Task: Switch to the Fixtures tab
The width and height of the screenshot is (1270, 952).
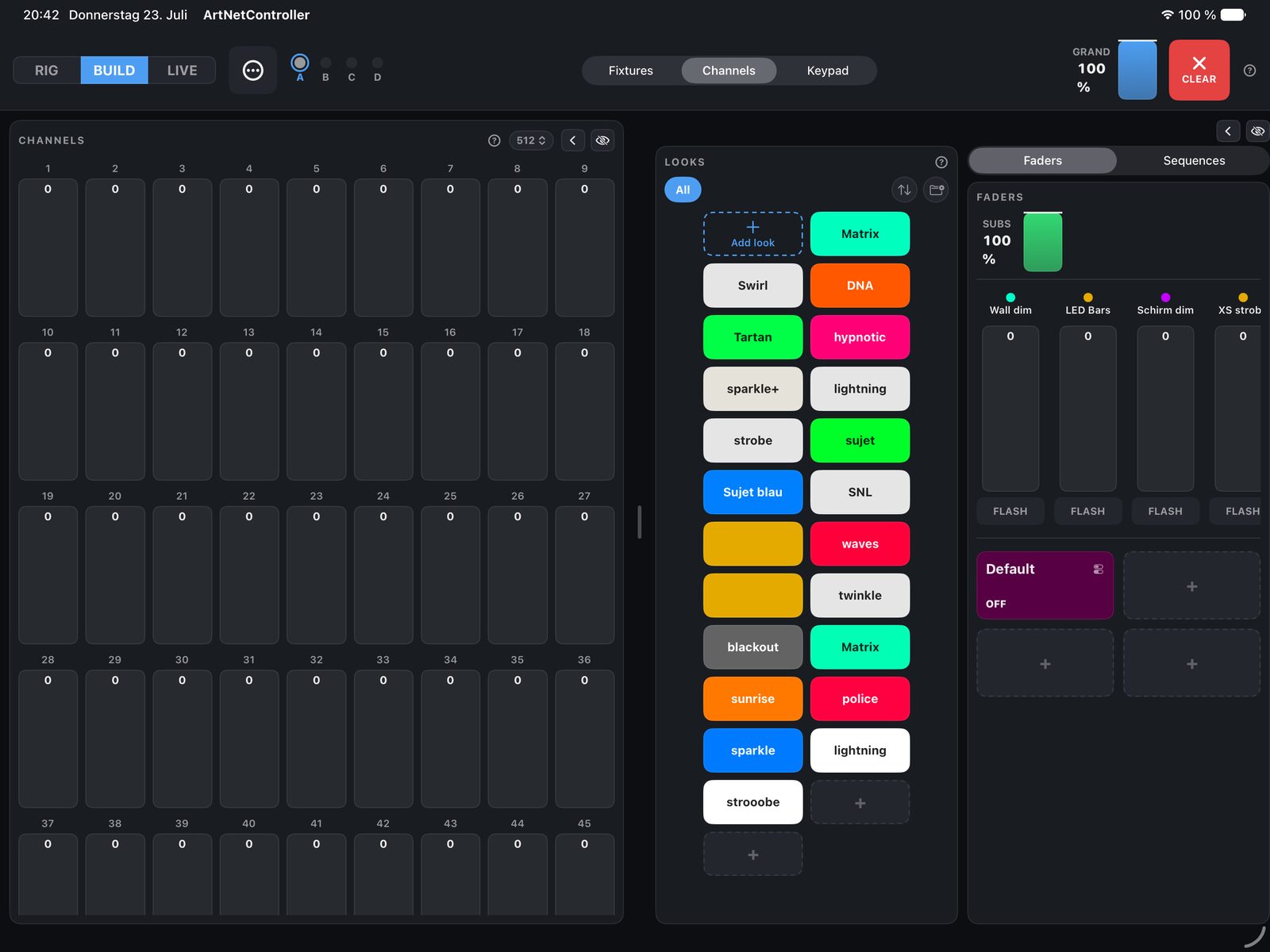Action: (631, 71)
